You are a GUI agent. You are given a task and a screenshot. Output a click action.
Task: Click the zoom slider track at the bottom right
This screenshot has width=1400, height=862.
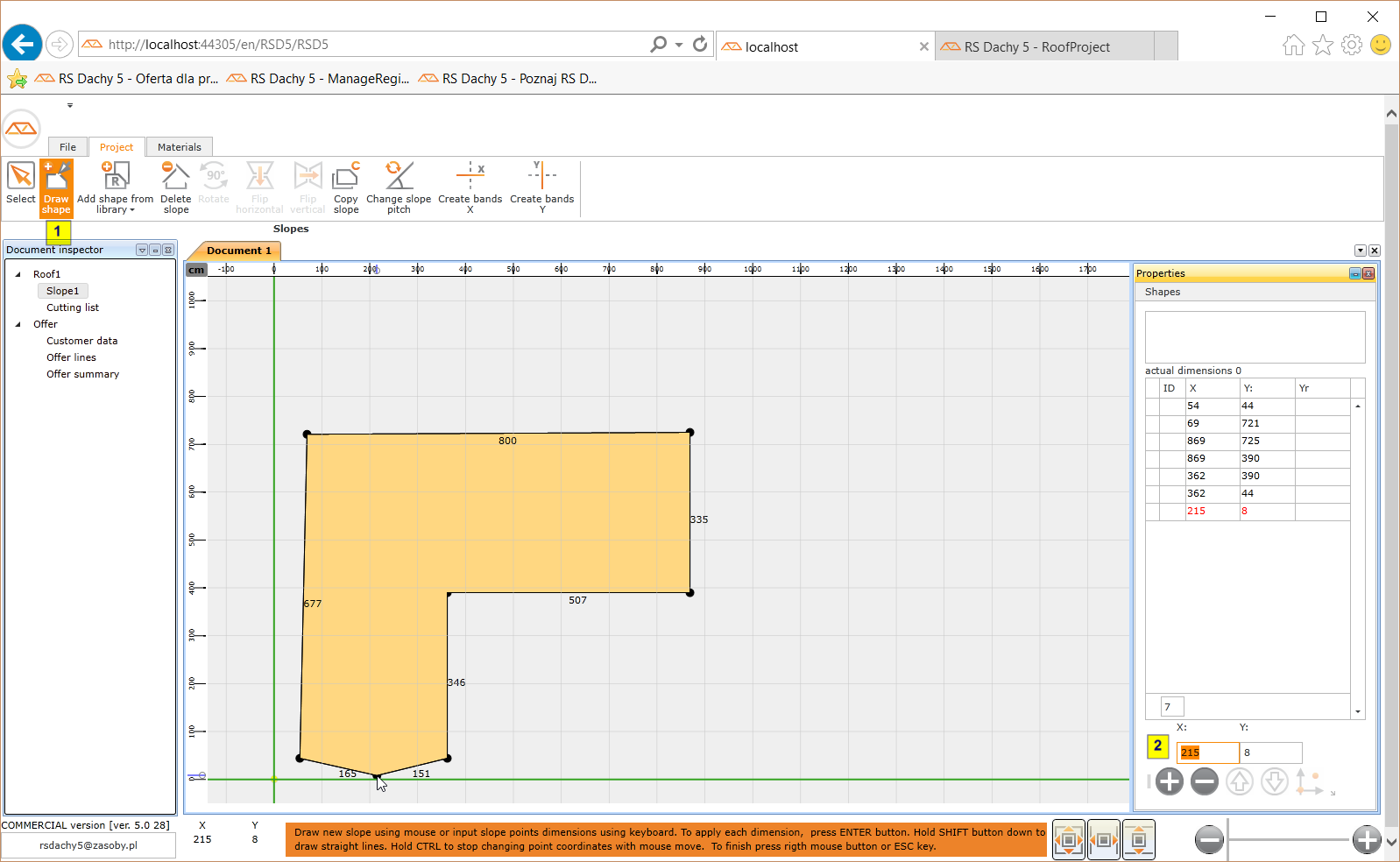(x=1288, y=840)
